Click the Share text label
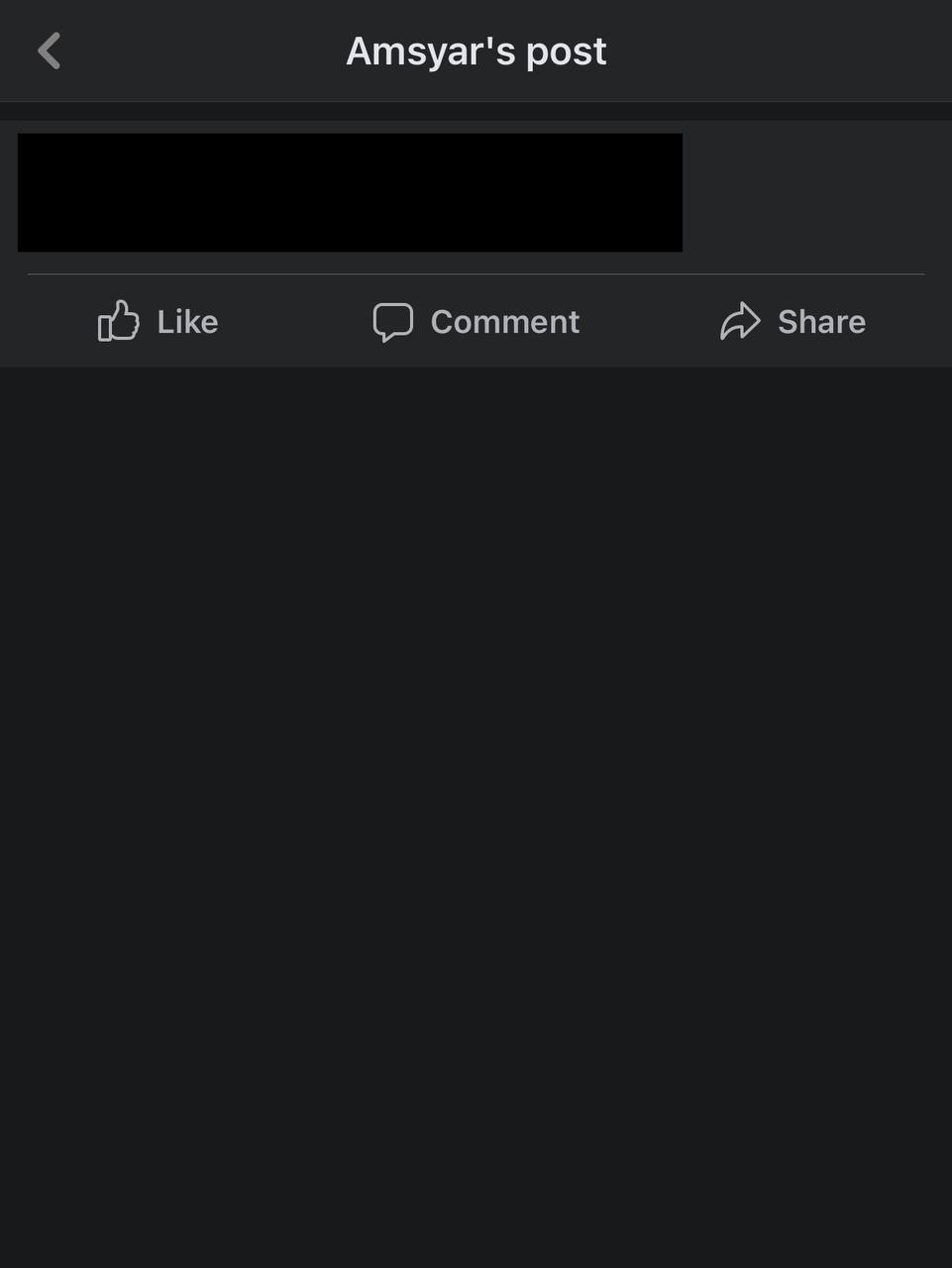 point(821,322)
